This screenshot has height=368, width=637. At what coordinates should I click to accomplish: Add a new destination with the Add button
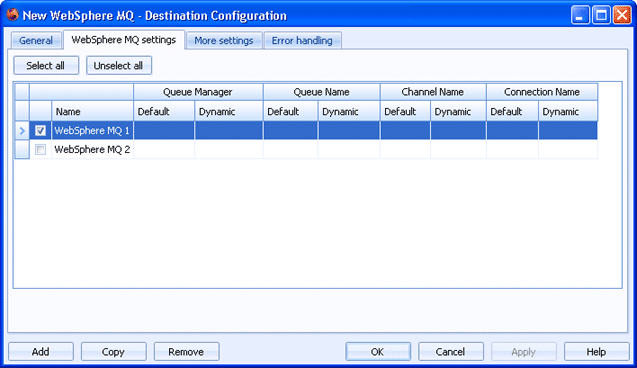(x=41, y=352)
